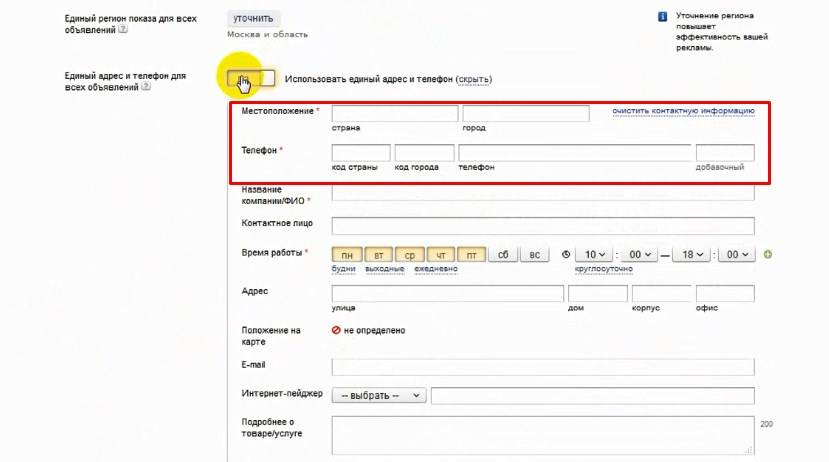
Task: Click the 'уточнить' region button
Action: [x=253, y=19]
